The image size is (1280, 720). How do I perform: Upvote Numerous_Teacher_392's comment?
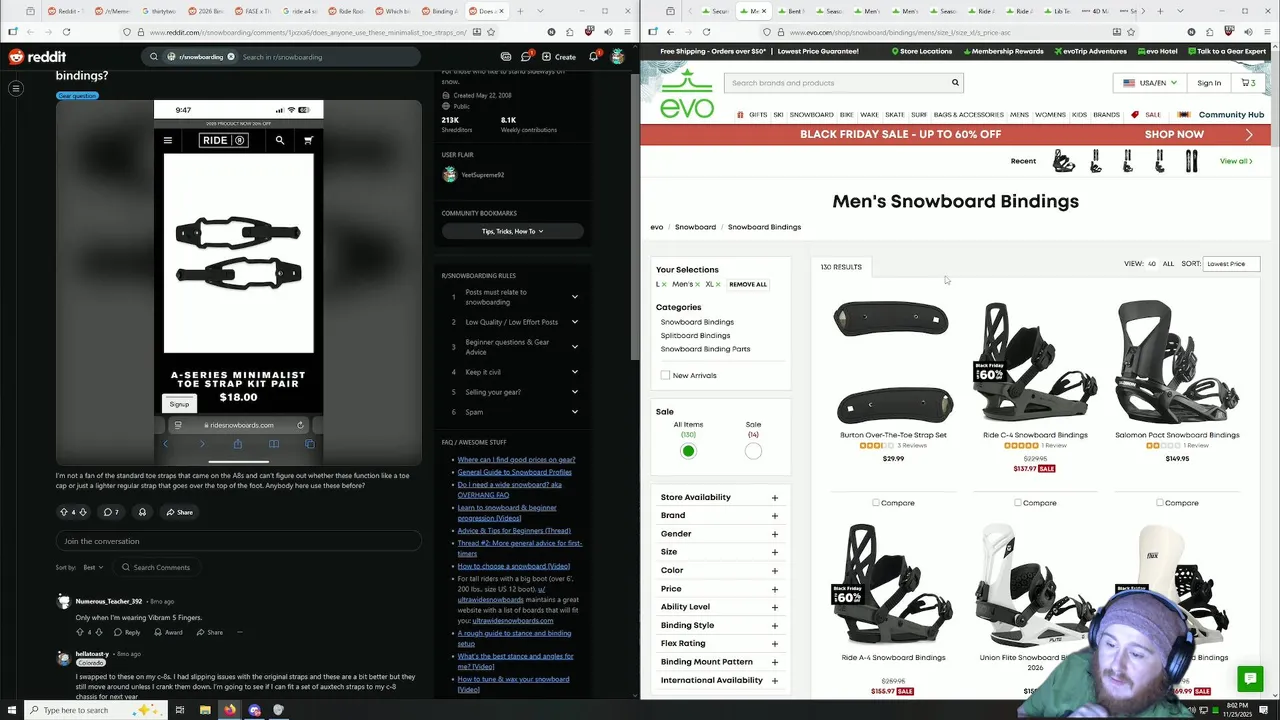tap(80, 632)
